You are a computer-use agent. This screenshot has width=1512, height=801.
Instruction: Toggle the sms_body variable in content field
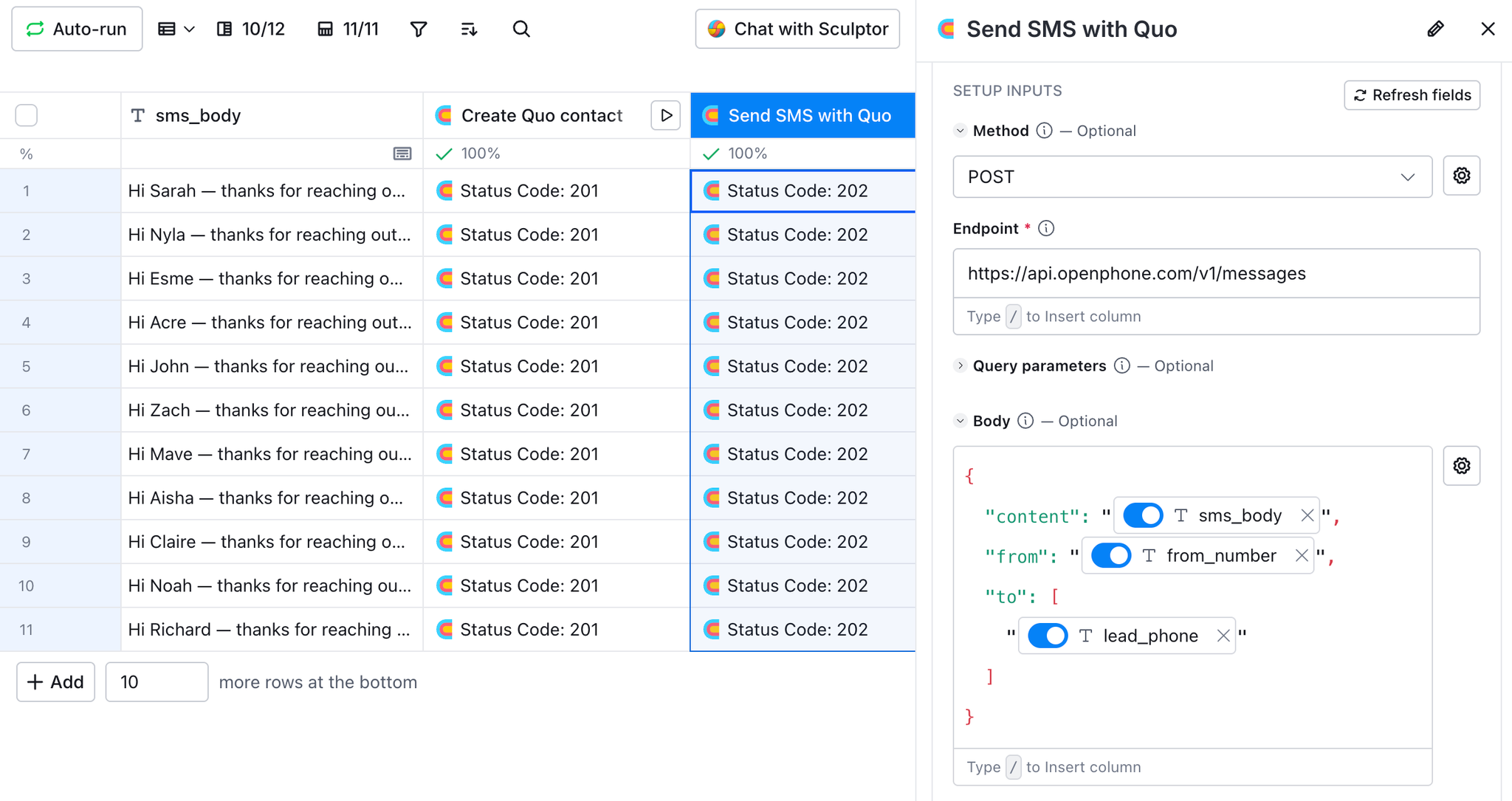[1142, 515]
